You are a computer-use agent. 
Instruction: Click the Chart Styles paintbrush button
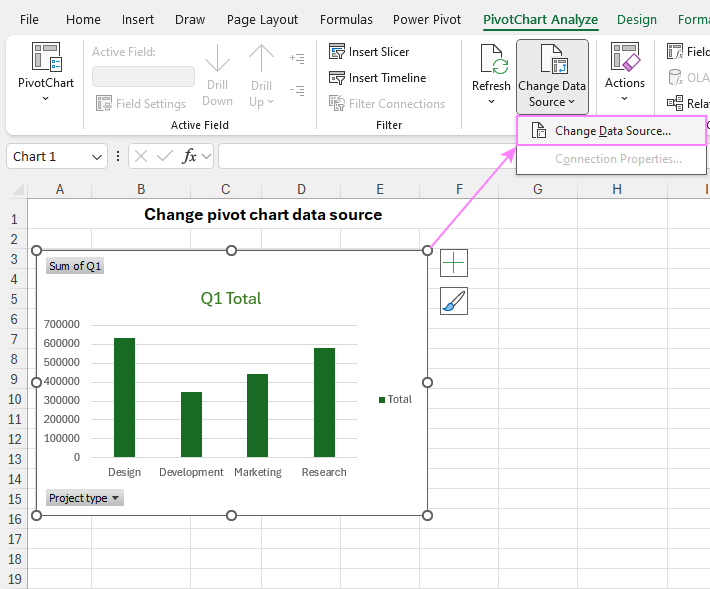(x=454, y=301)
